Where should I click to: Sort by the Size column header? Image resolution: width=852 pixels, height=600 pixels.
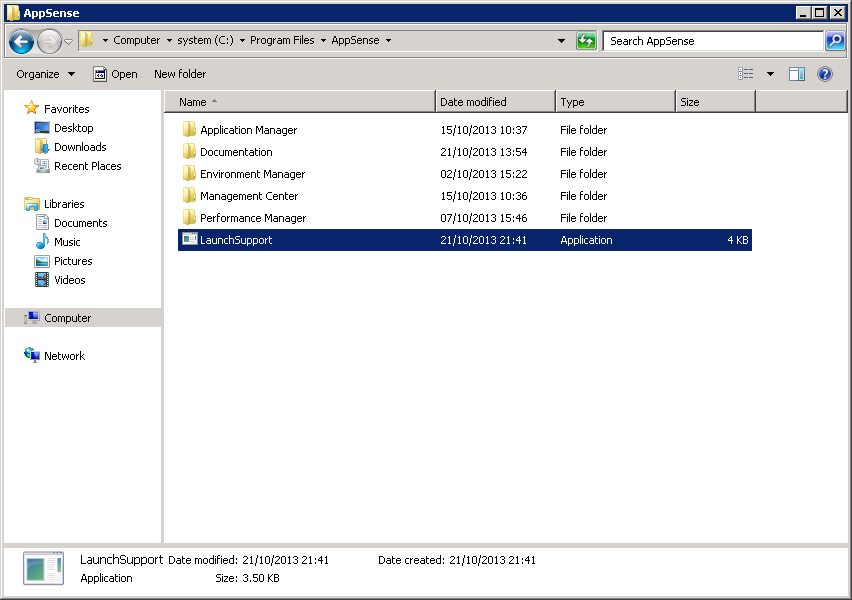point(716,102)
